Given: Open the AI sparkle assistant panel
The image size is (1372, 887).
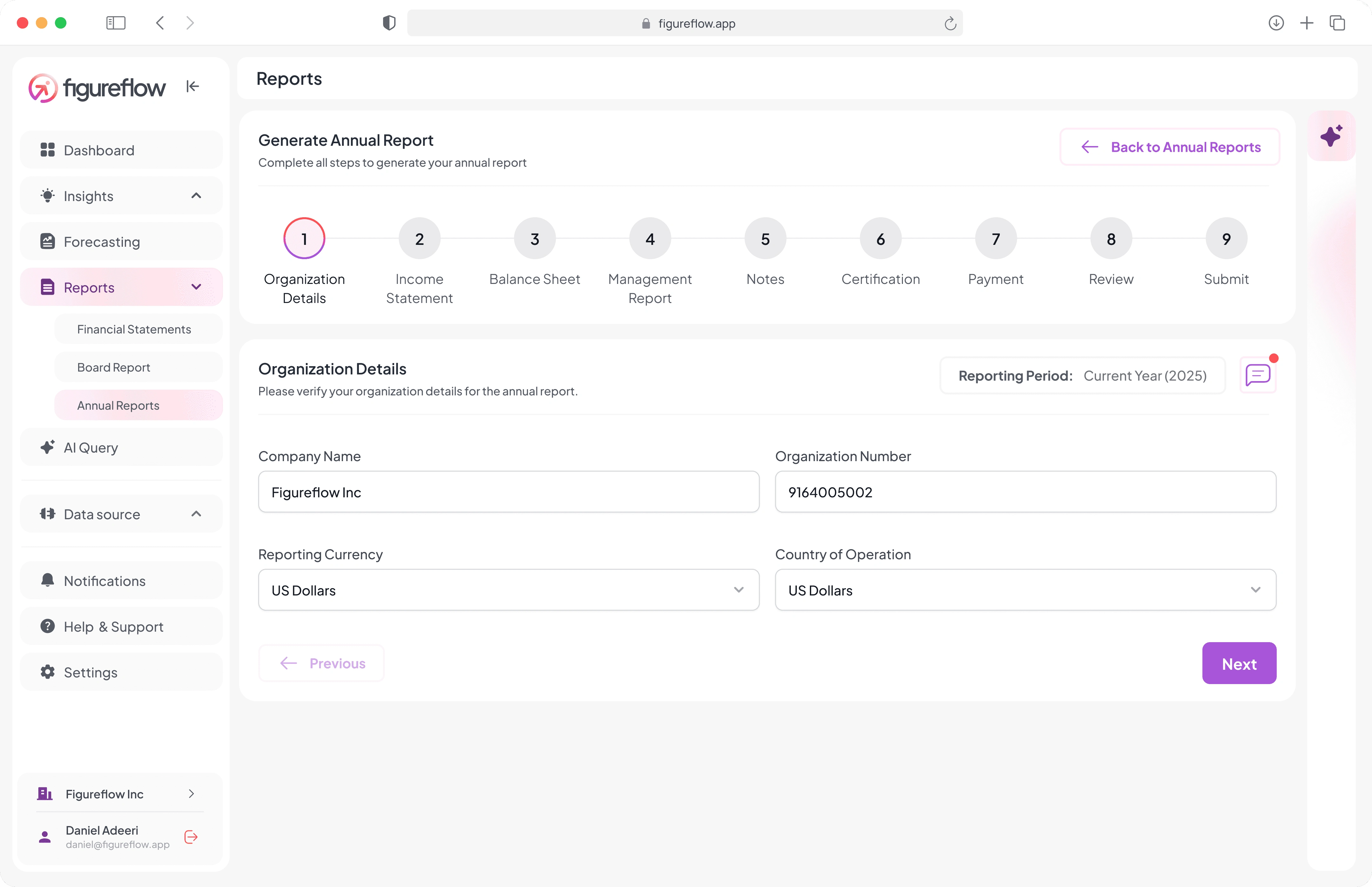Looking at the screenshot, I should [1331, 136].
